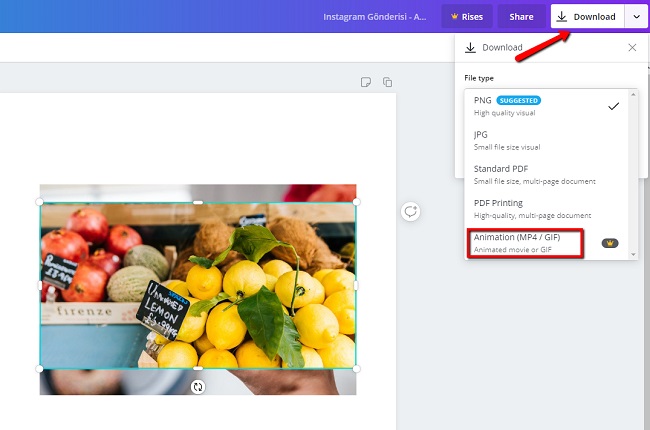Open the dropdown chevron beside Download

point(636,17)
